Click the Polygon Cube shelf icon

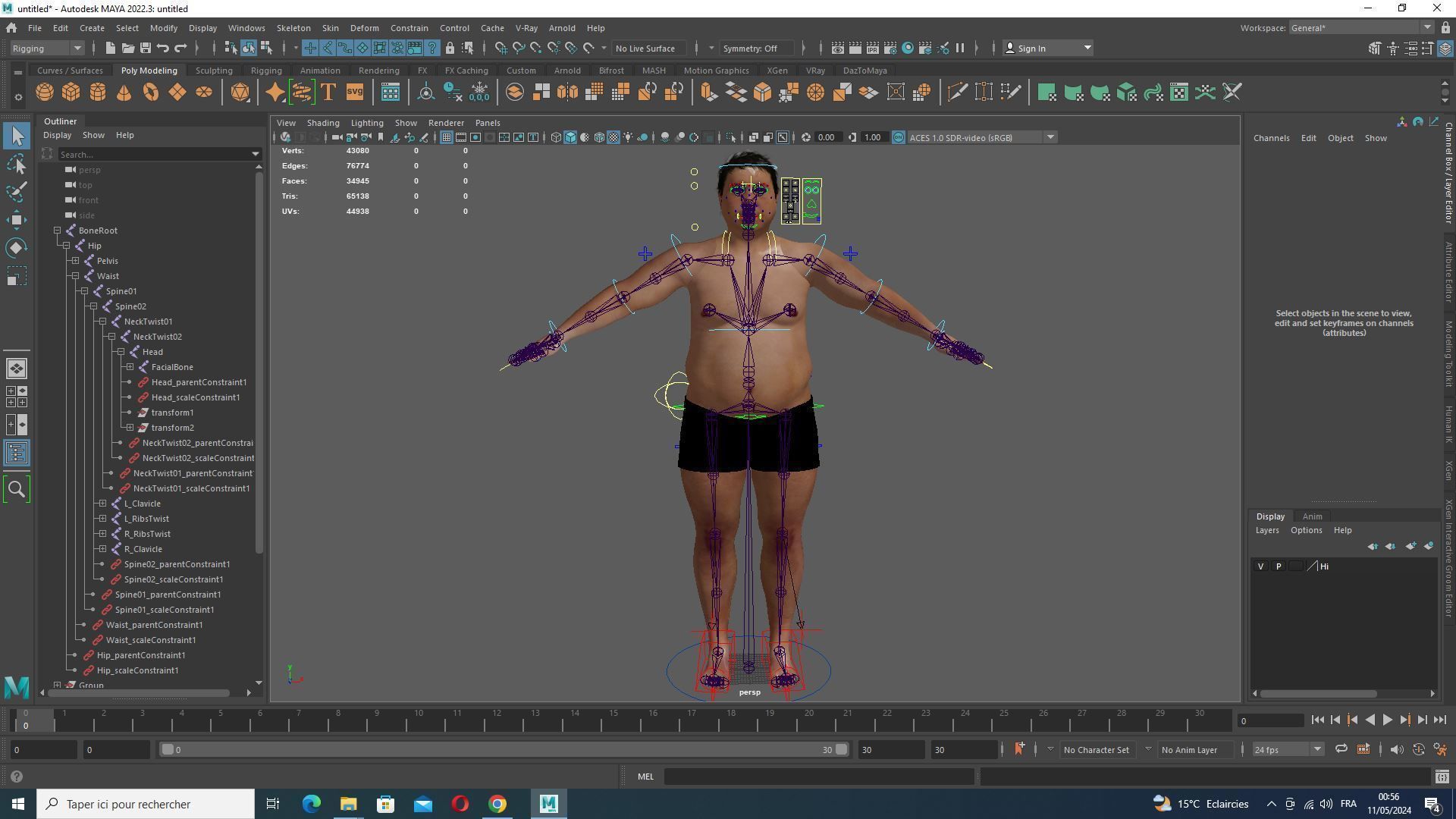click(x=71, y=93)
